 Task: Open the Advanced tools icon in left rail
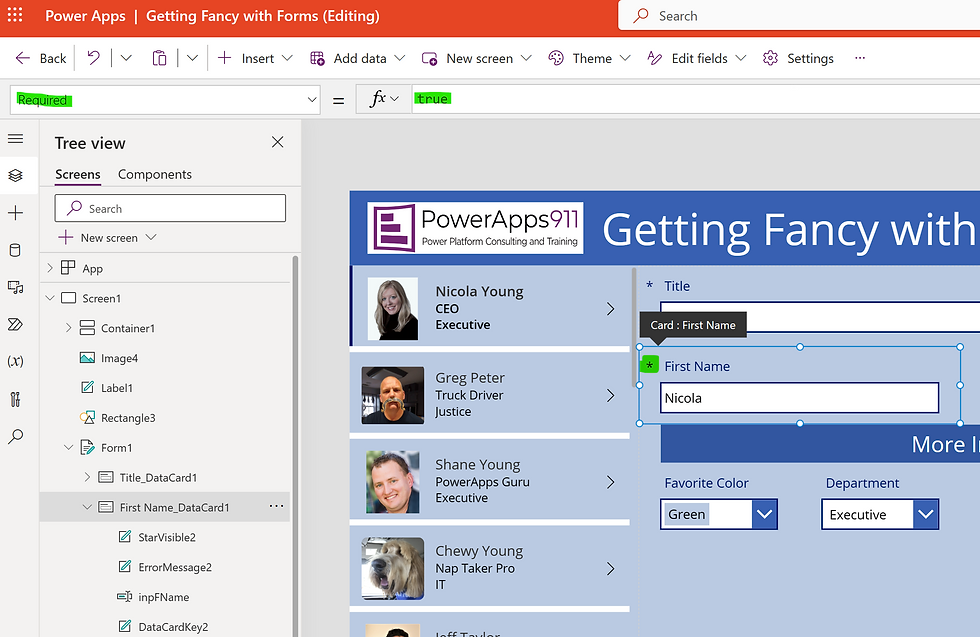[16, 399]
